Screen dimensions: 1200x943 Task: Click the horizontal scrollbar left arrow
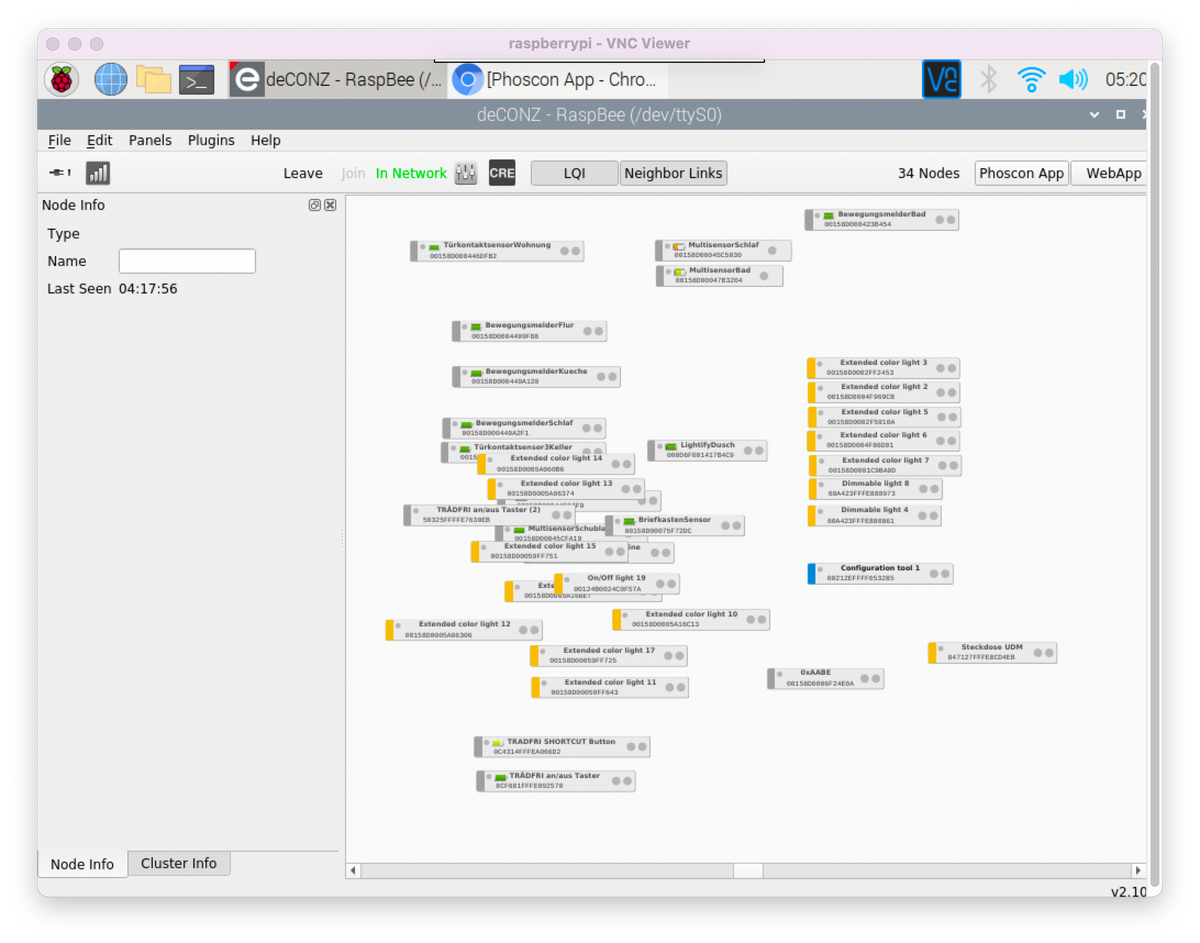click(x=353, y=871)
